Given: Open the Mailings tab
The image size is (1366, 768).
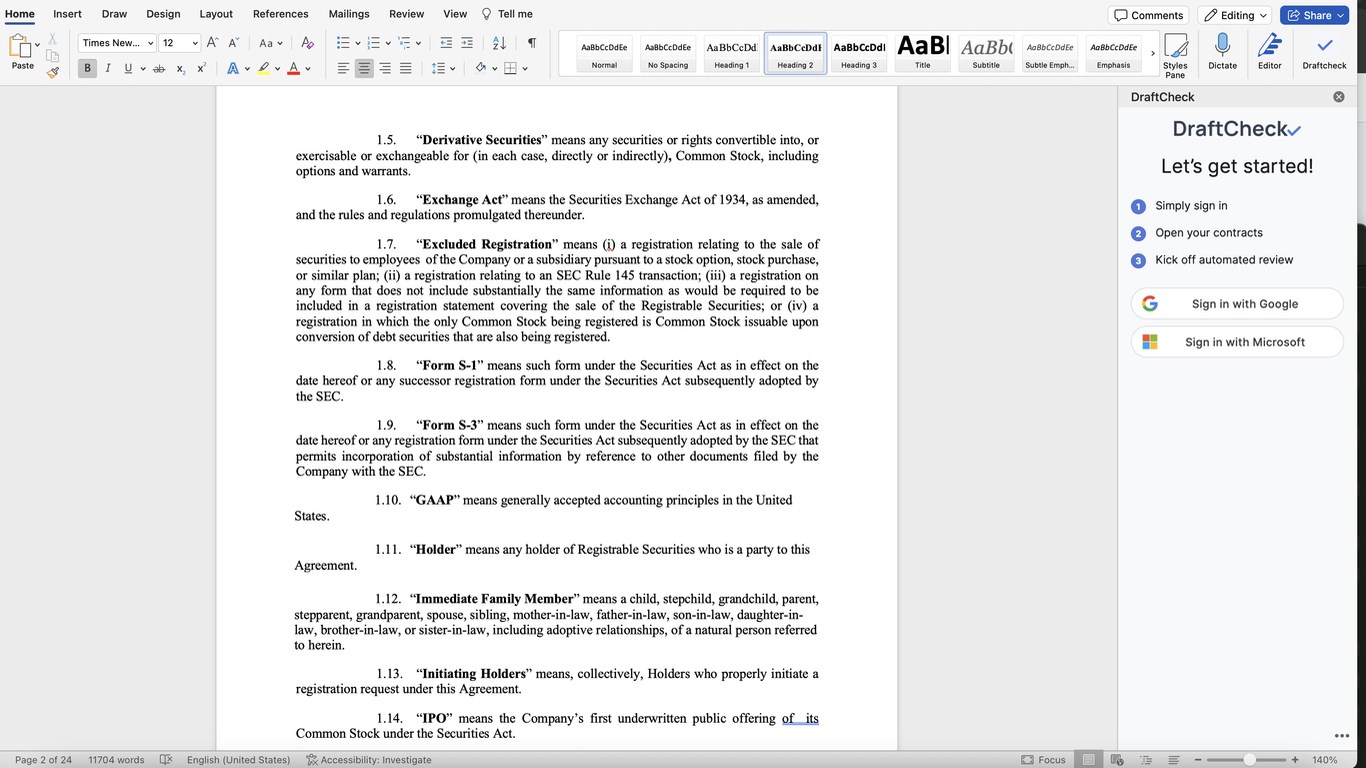Looking at the screenshot, I should coord(349,14).
